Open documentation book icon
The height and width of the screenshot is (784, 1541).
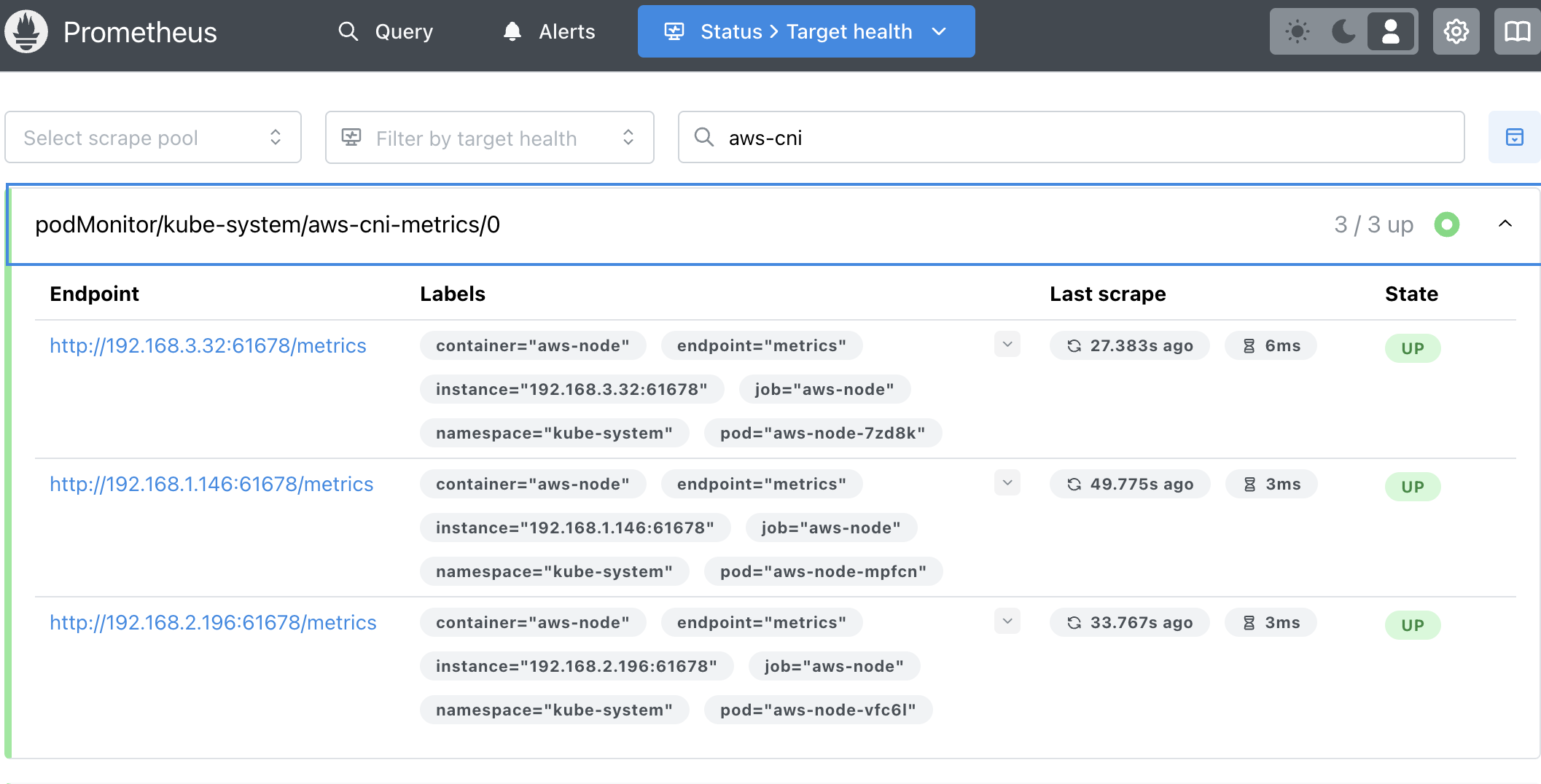click(x=1517, y=31)
